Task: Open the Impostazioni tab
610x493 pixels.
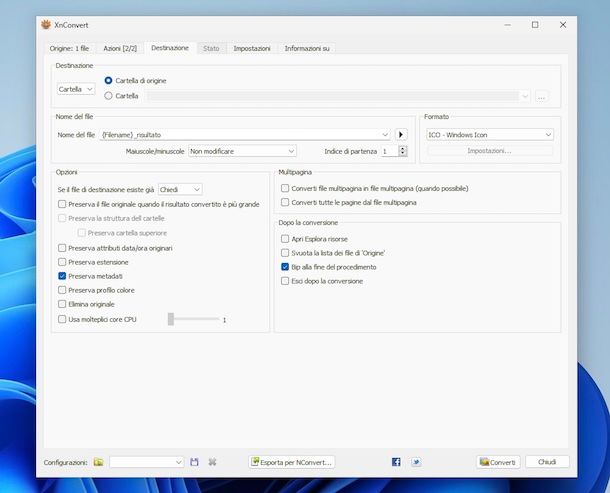Action: pos(252,48)
